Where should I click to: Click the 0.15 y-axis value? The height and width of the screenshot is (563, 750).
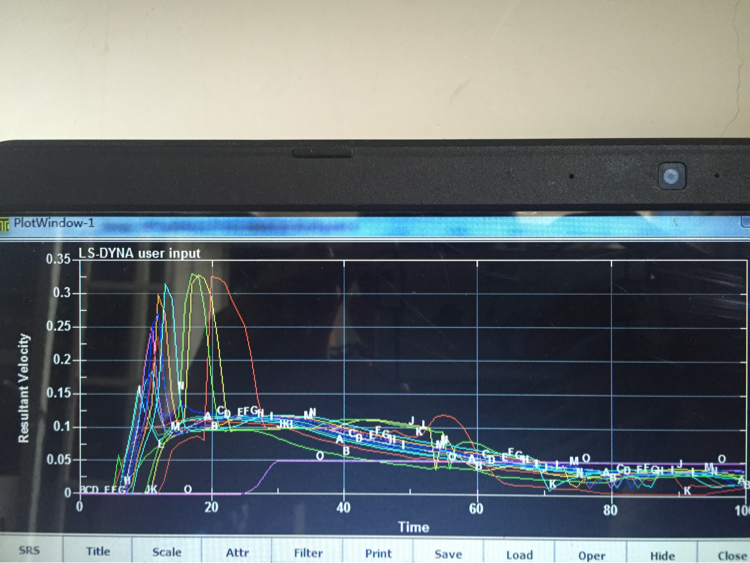tap(58, 393)
